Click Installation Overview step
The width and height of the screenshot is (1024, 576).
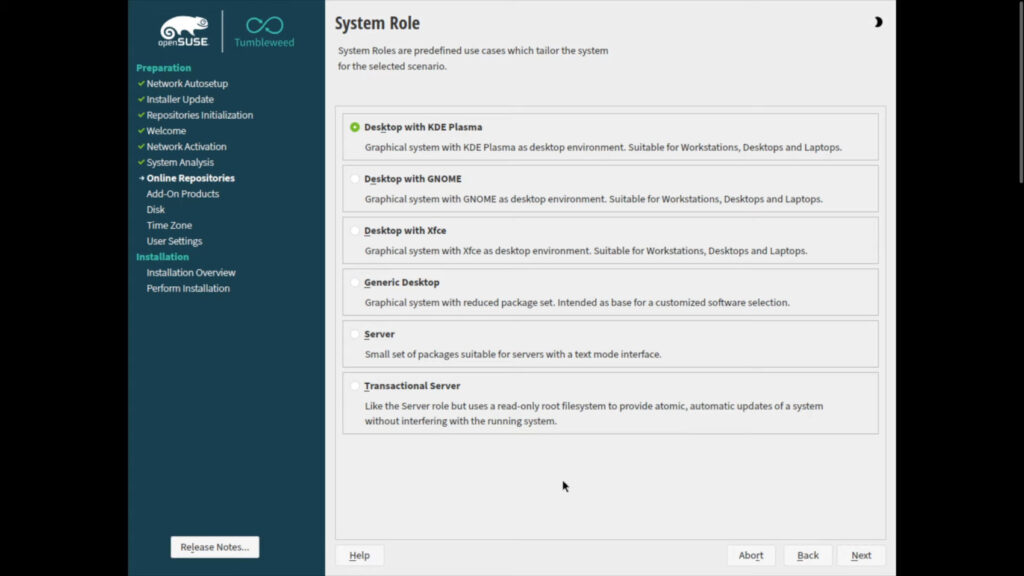191,272
